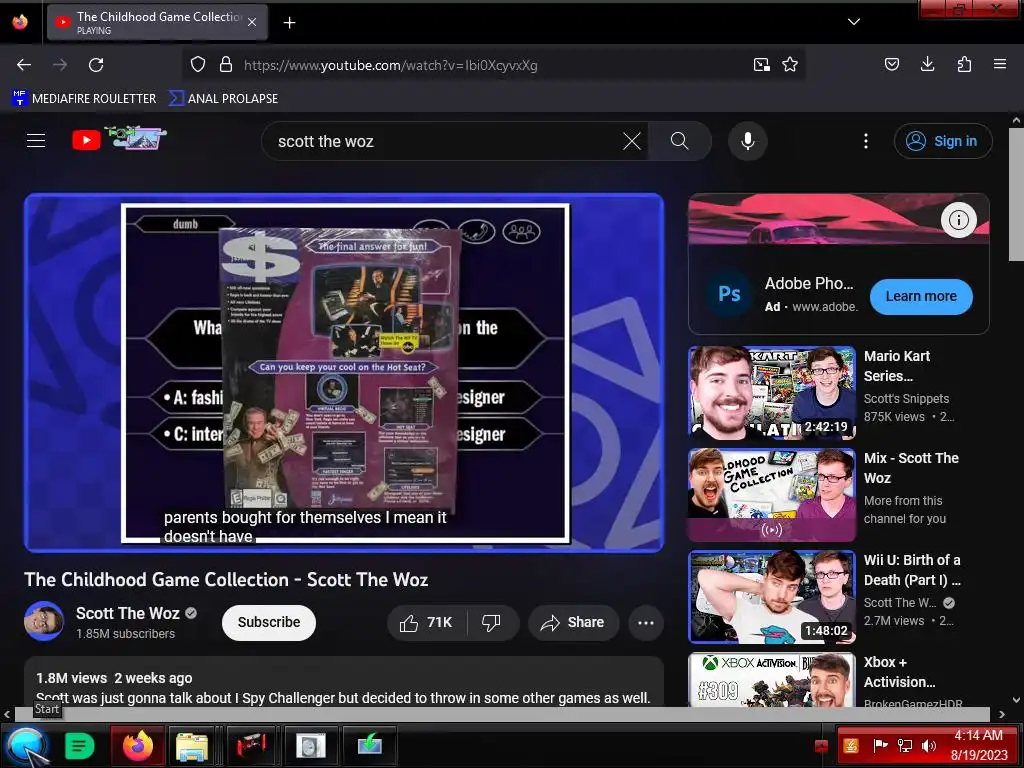The image size is (1024, 768).
Task: Click the Wii U: Birth of a Death title
Action: (912, 570)
